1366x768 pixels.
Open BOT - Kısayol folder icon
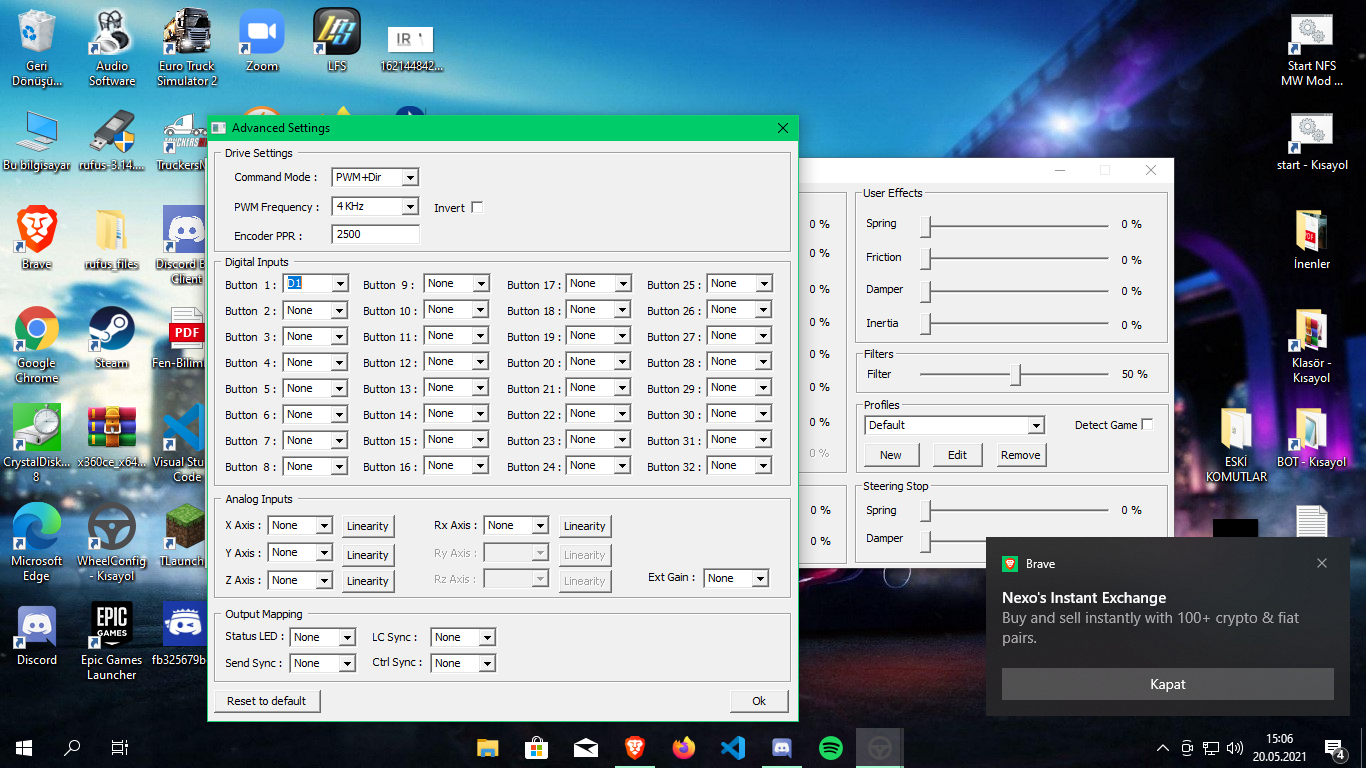click(x=1312, y=437)
